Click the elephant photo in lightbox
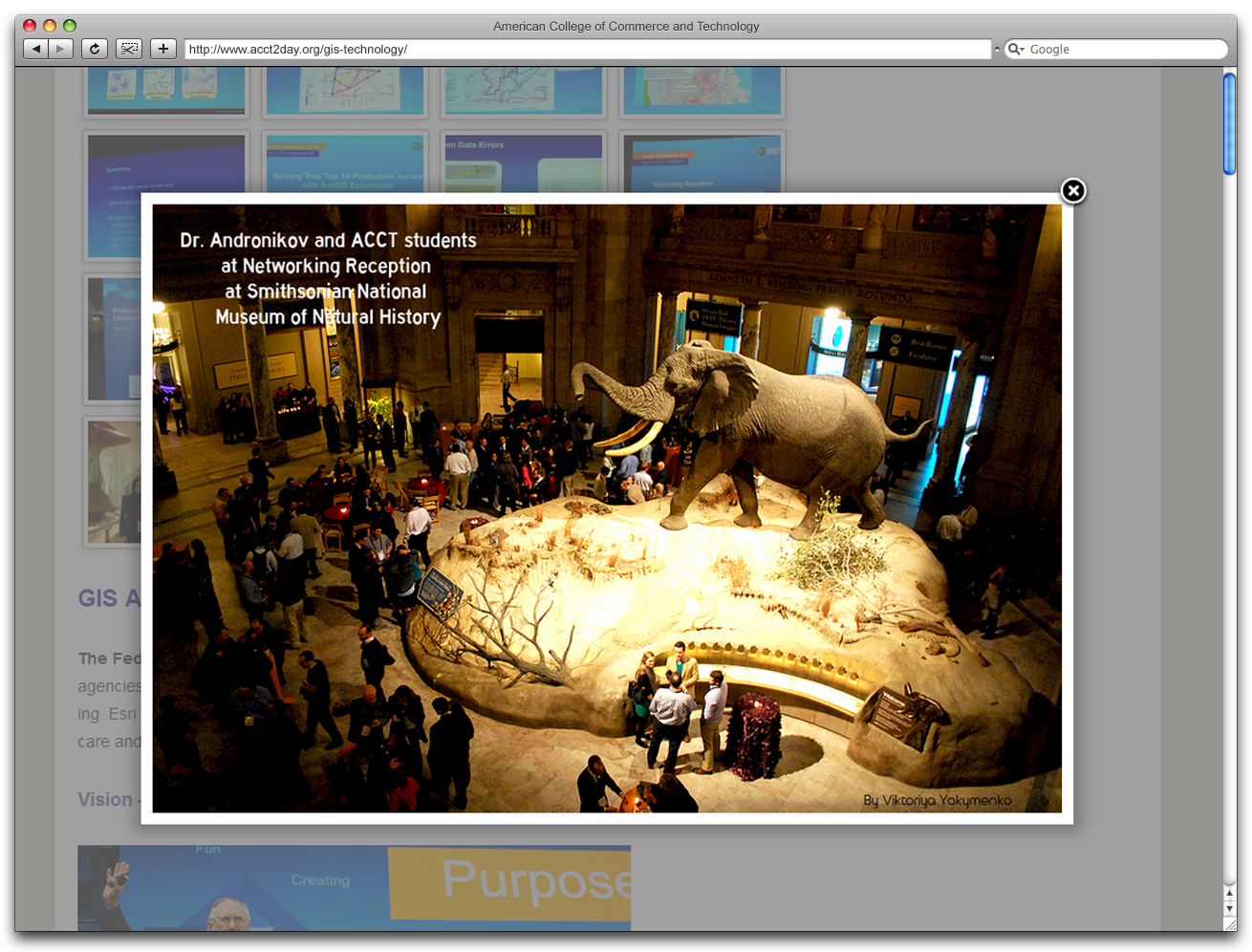The width and height of the screenshot is (1252, 952). 607,508
